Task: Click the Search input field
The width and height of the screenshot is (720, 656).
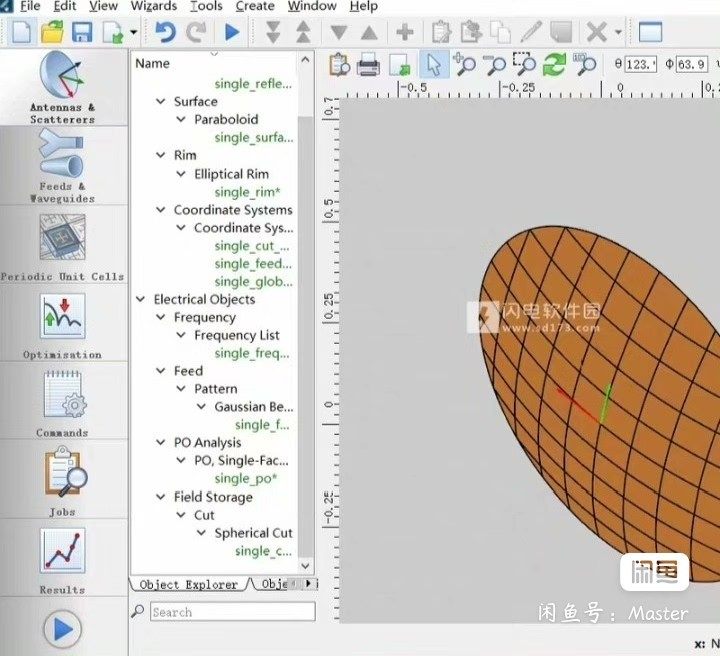Action: [x=232, y=612]
